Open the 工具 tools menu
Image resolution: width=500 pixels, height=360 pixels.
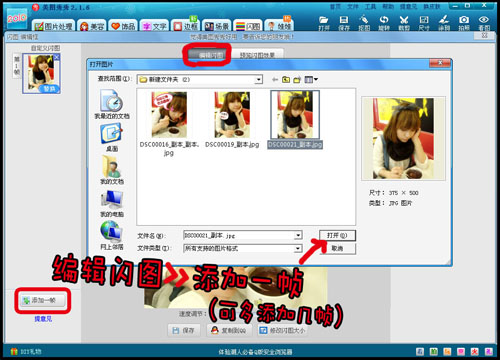370,6
